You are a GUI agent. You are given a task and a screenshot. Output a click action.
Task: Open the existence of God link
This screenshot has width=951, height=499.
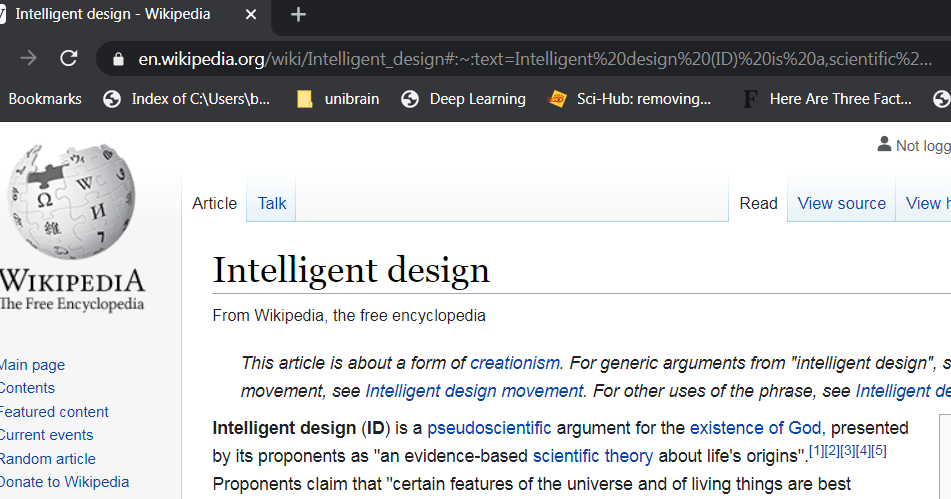(x=755, y=428)
